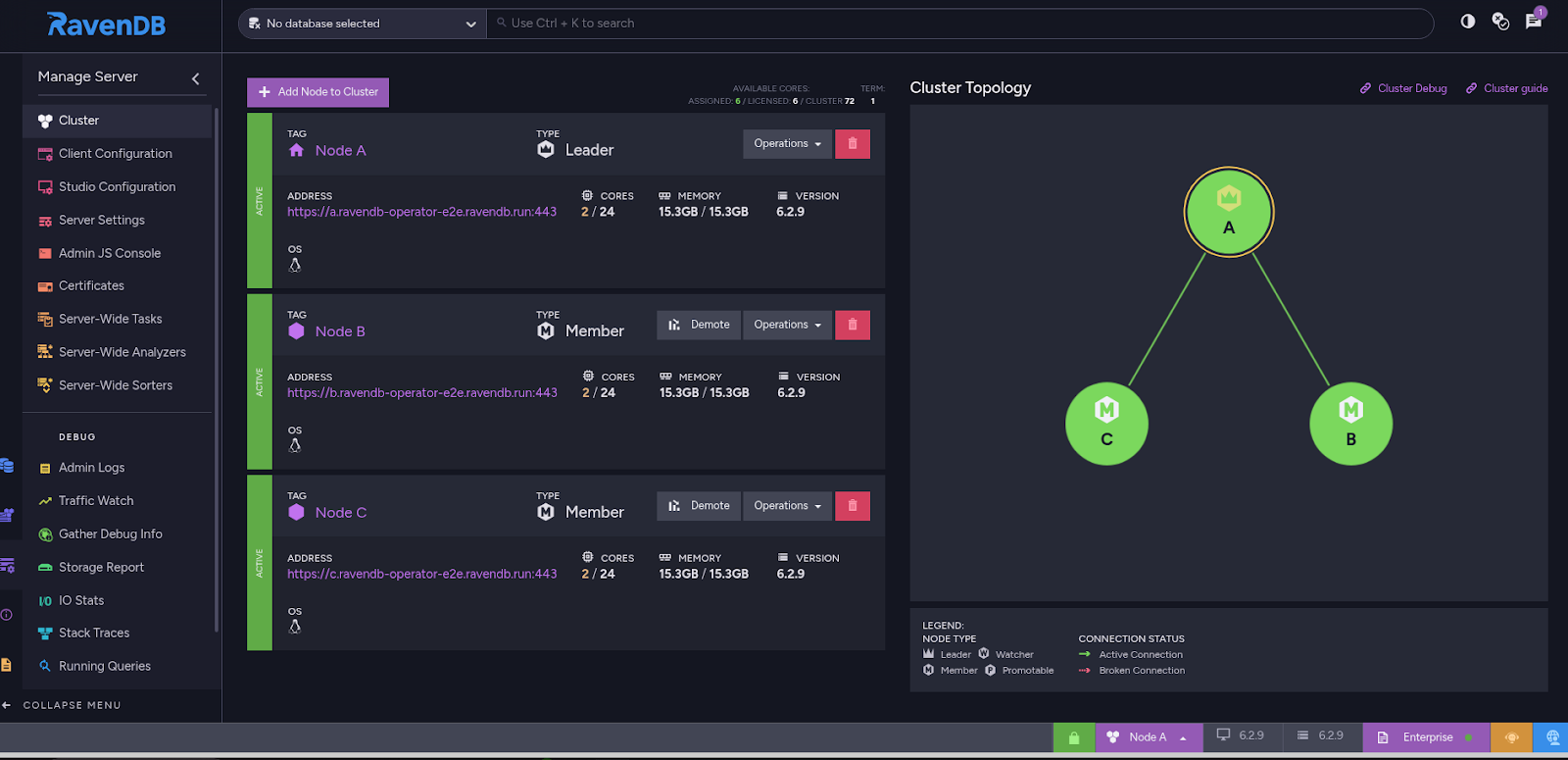Delete Node A using red trash icon
1568x760 pixels.
point(853,144)
